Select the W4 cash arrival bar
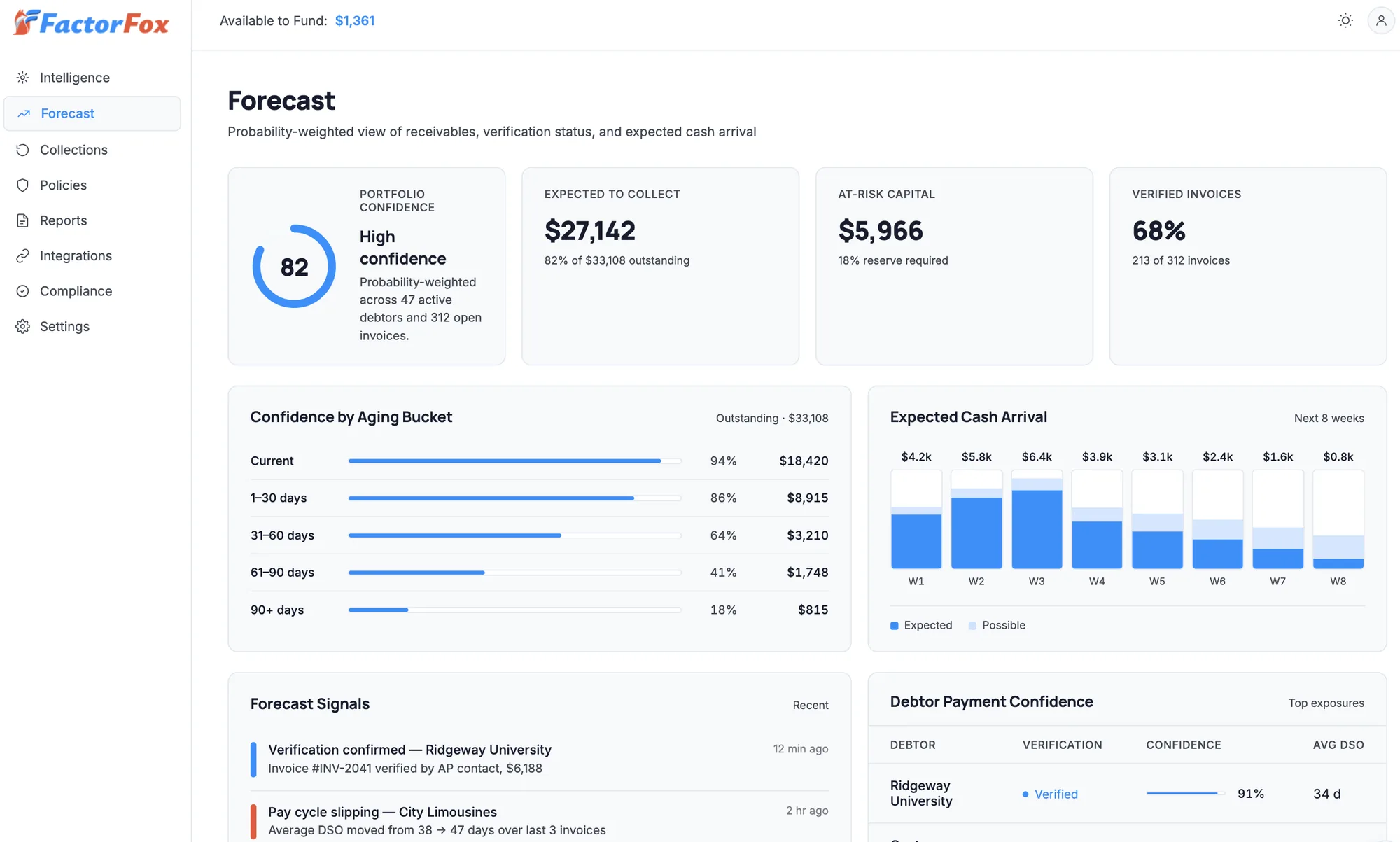1400x842 pixels. [x=1097, y=519]
